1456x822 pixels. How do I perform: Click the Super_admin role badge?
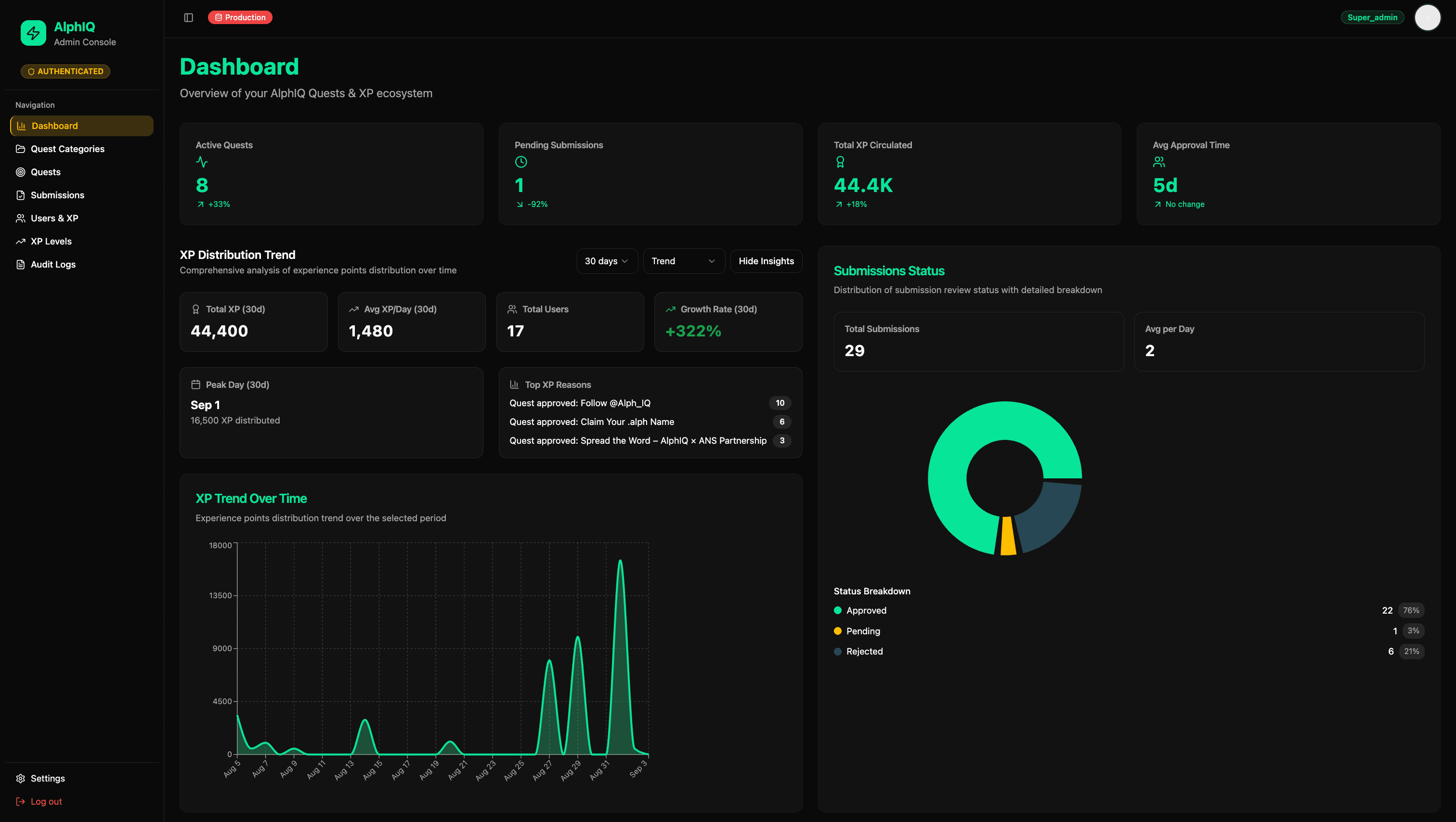click(1372, 17)
